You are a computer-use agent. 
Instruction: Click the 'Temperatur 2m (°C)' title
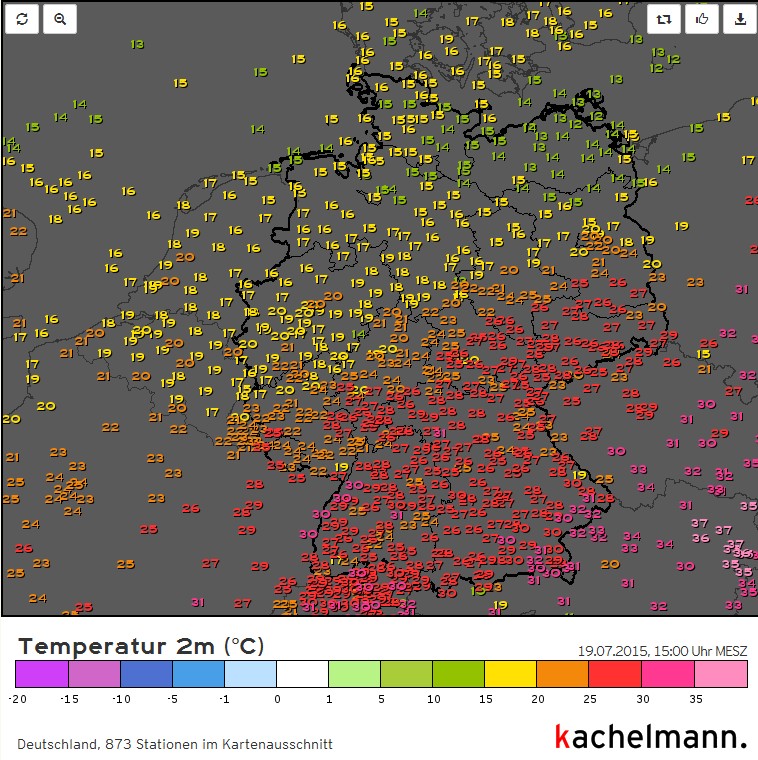coord(141,647)
